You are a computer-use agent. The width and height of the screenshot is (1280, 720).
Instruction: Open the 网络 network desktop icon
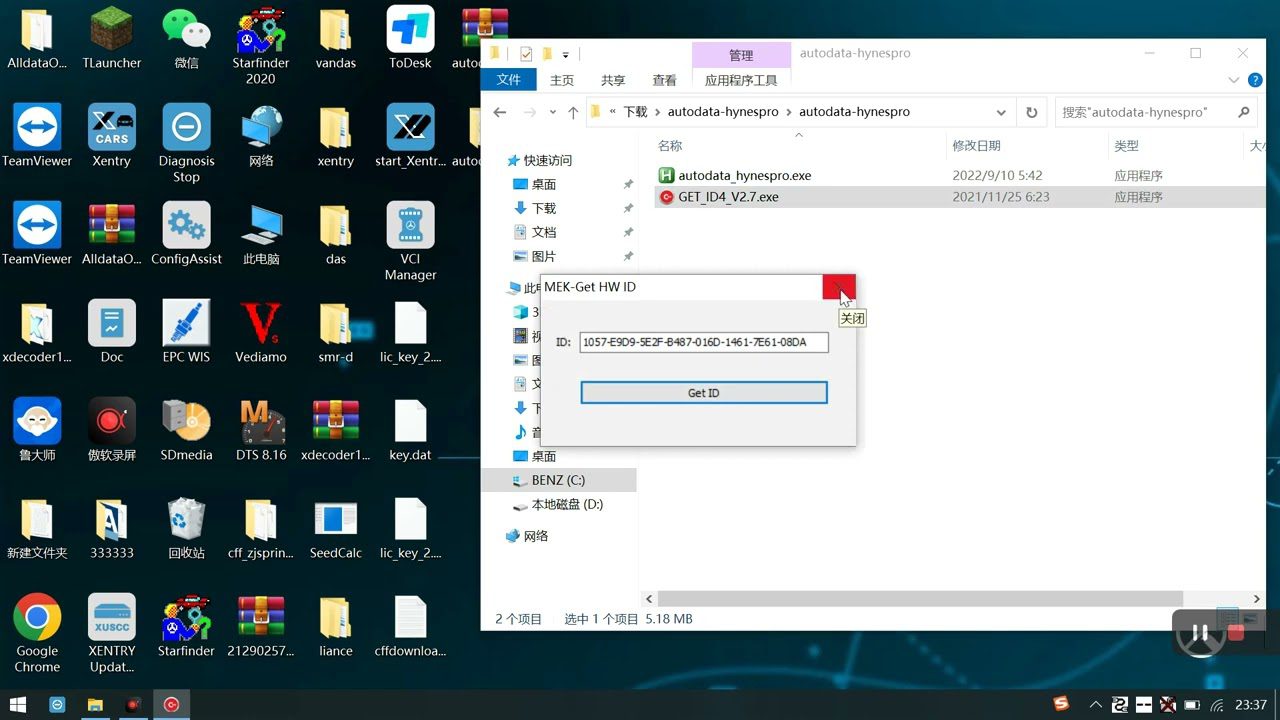click(x=260, y=136)
